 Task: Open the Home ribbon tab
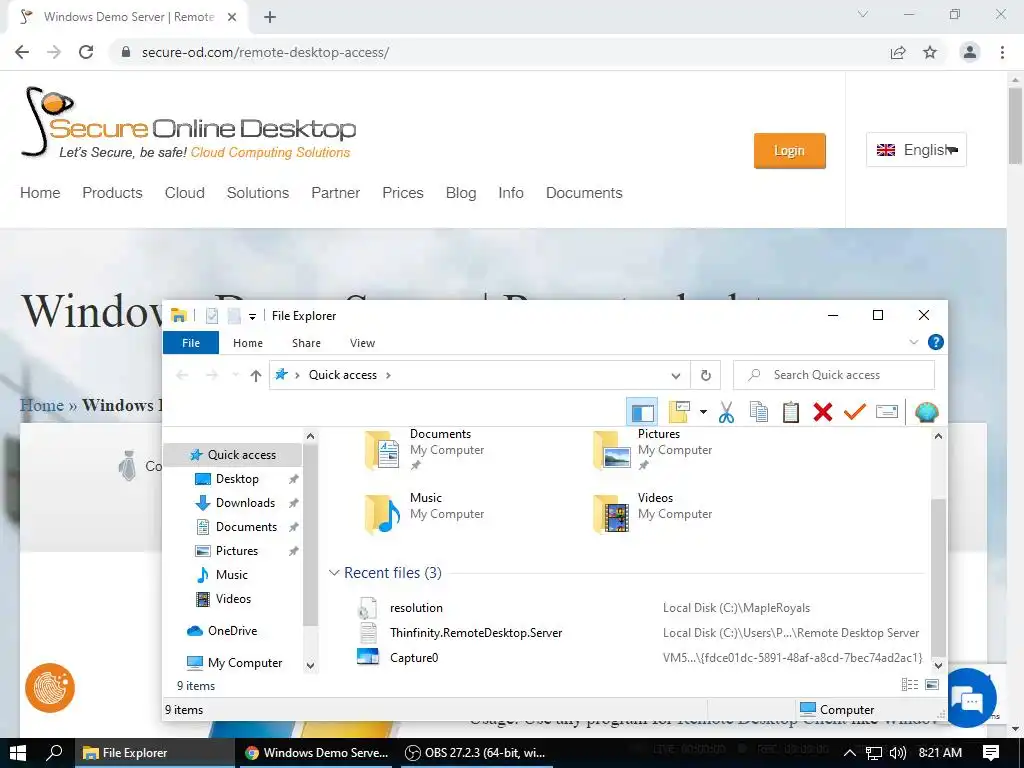click(248, 343)
